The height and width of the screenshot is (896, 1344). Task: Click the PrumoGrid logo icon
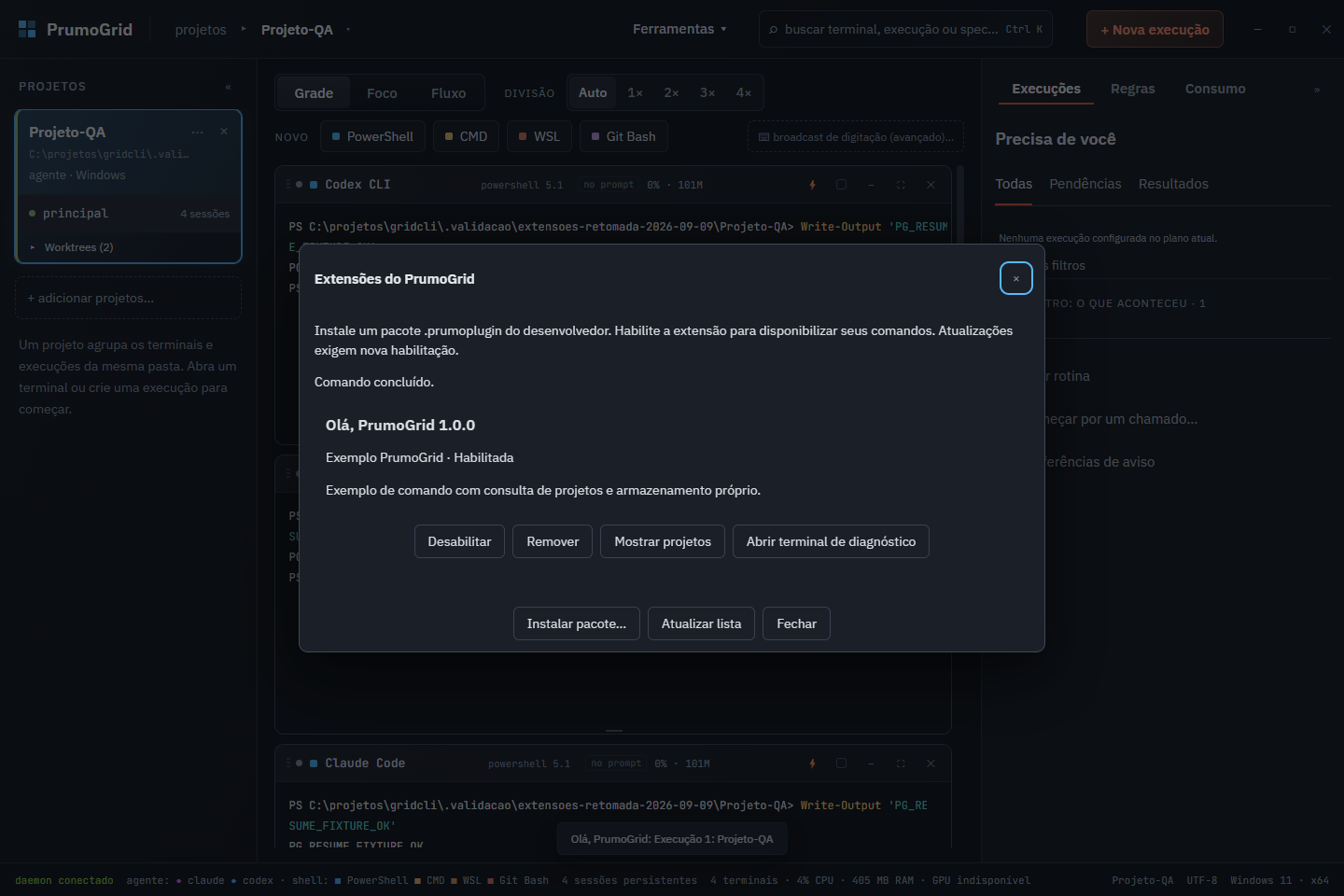[27, 29]
